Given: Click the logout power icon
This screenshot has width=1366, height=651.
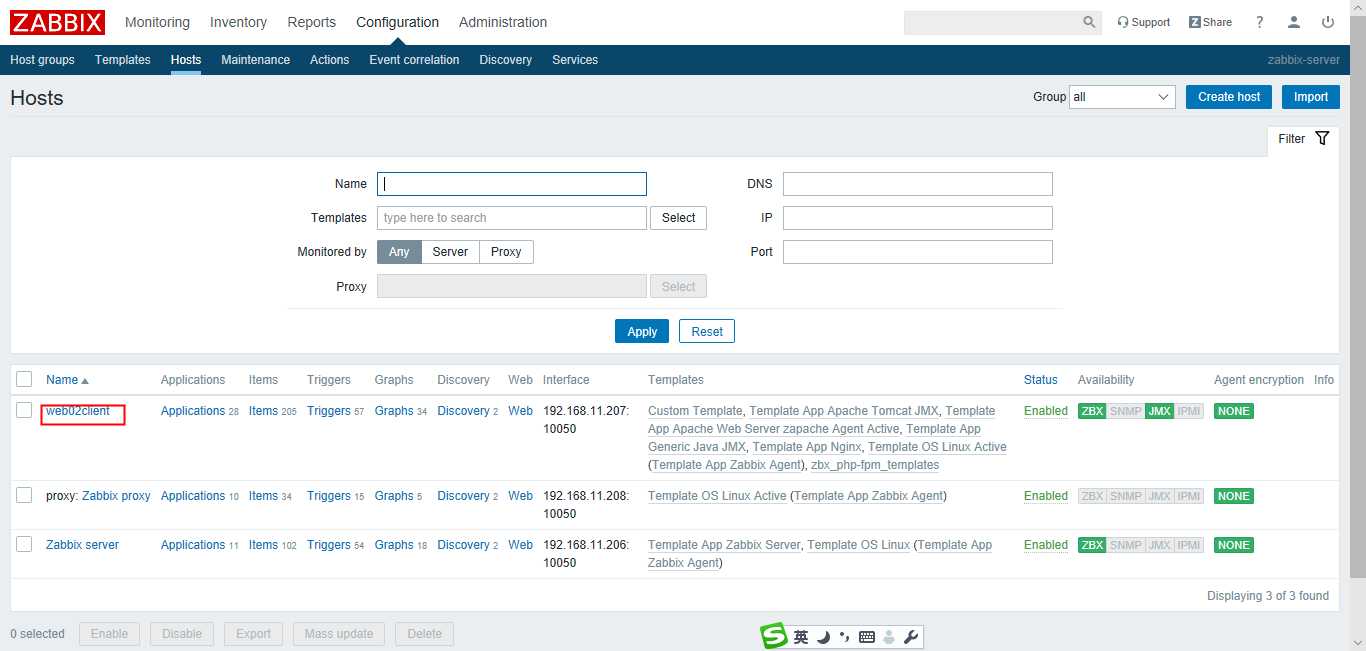Looking at the screenshot, I should click(1328, 22).
